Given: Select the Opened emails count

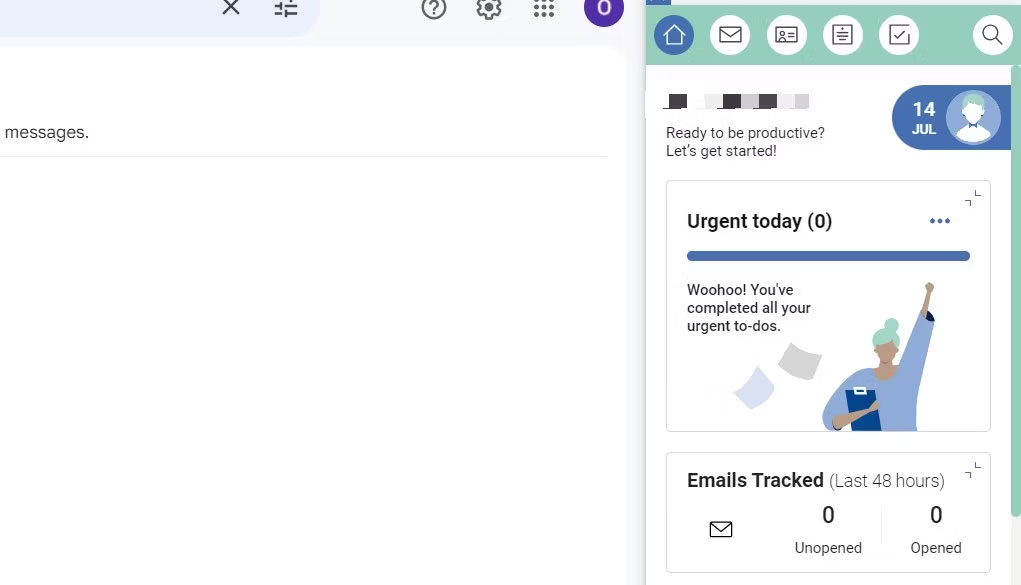Looking at the screenshot, I should (x=935, y=515).
